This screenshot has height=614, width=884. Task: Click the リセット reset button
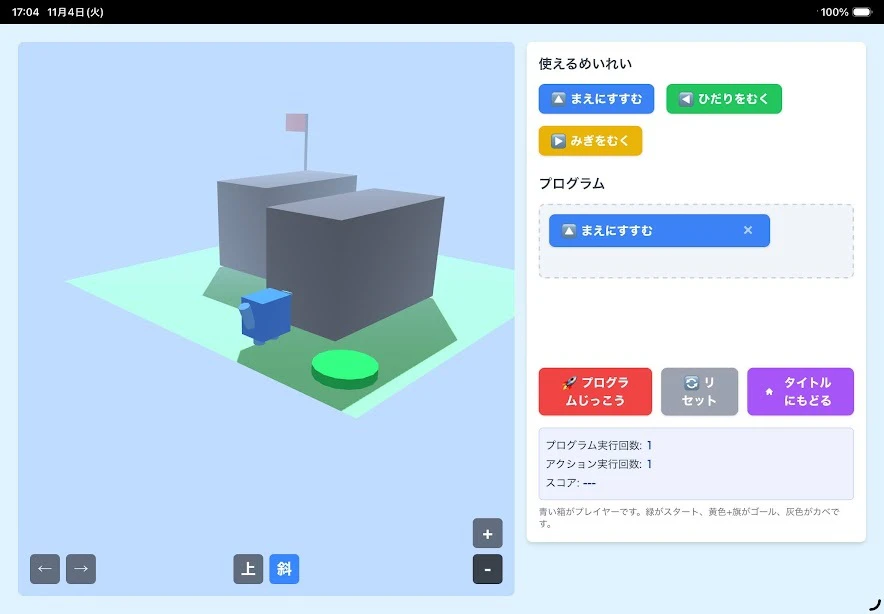pyautogui.click(x=699, y=391)
